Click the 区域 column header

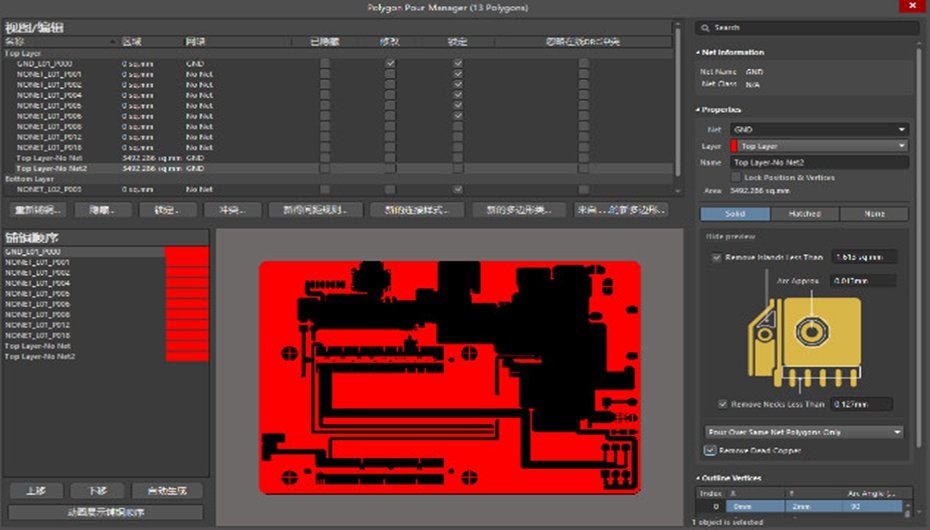[131, 41]
